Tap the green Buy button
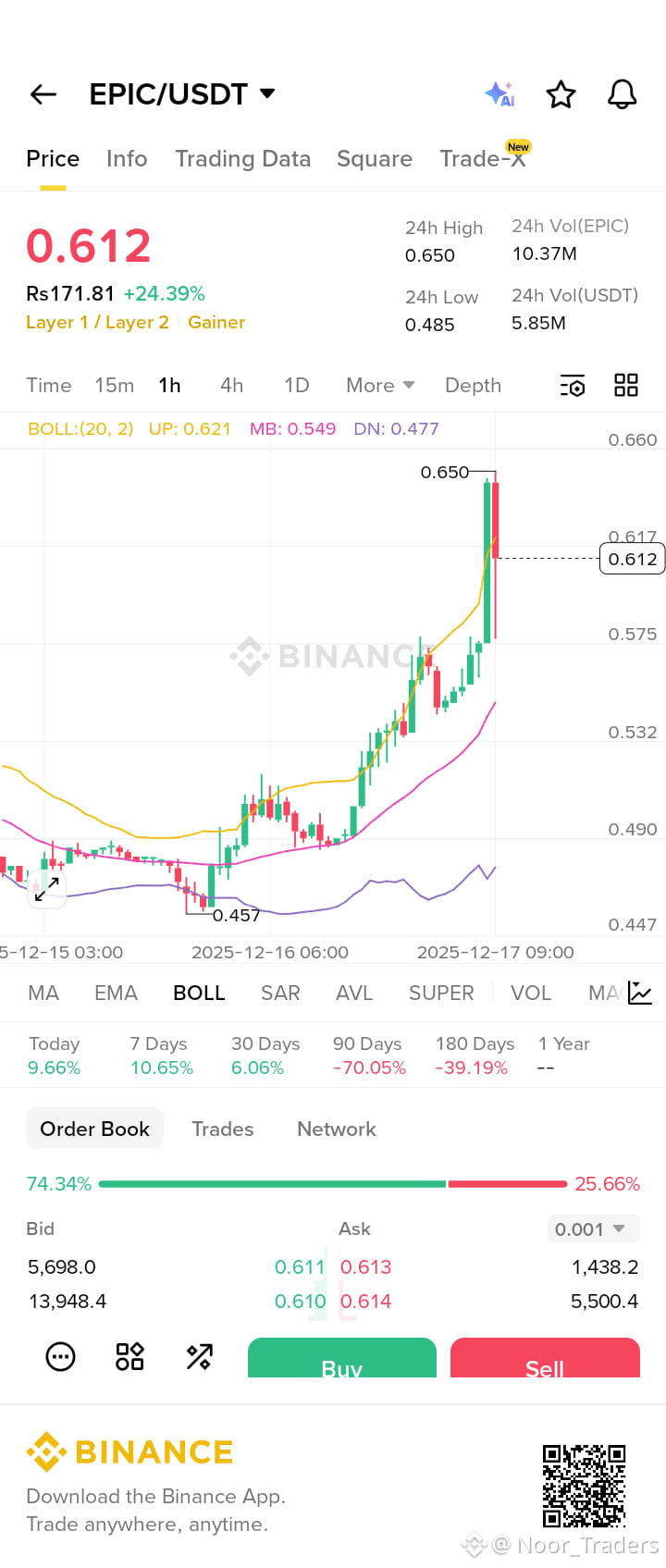The image size is (666, 1568). tap(342, 1357)
